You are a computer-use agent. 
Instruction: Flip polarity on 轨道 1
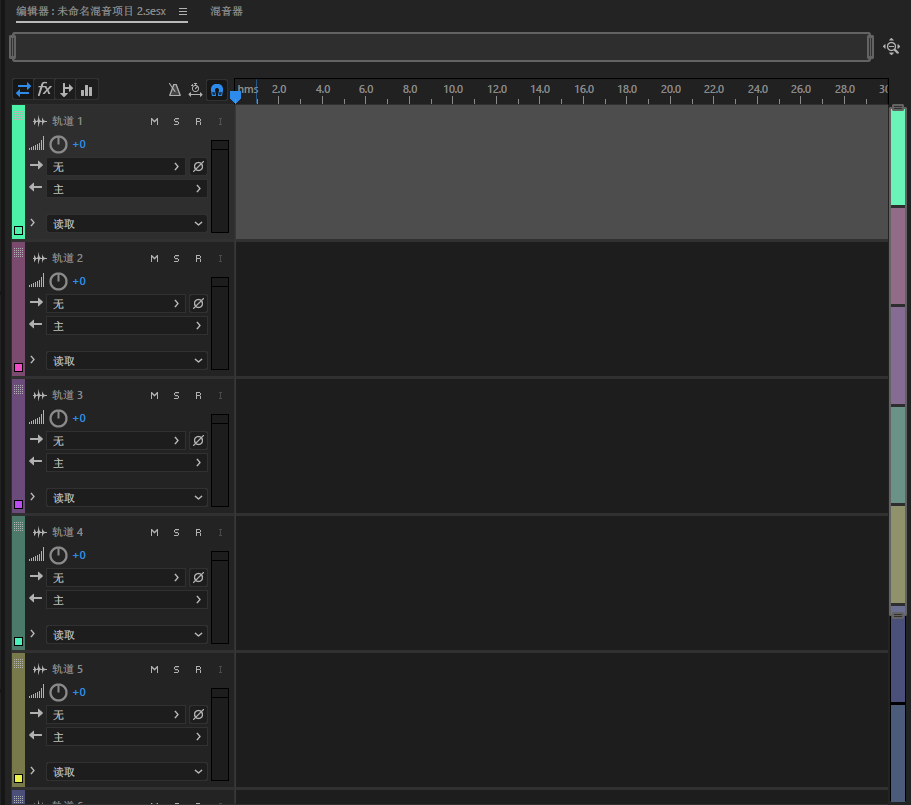tap(198, 167)
